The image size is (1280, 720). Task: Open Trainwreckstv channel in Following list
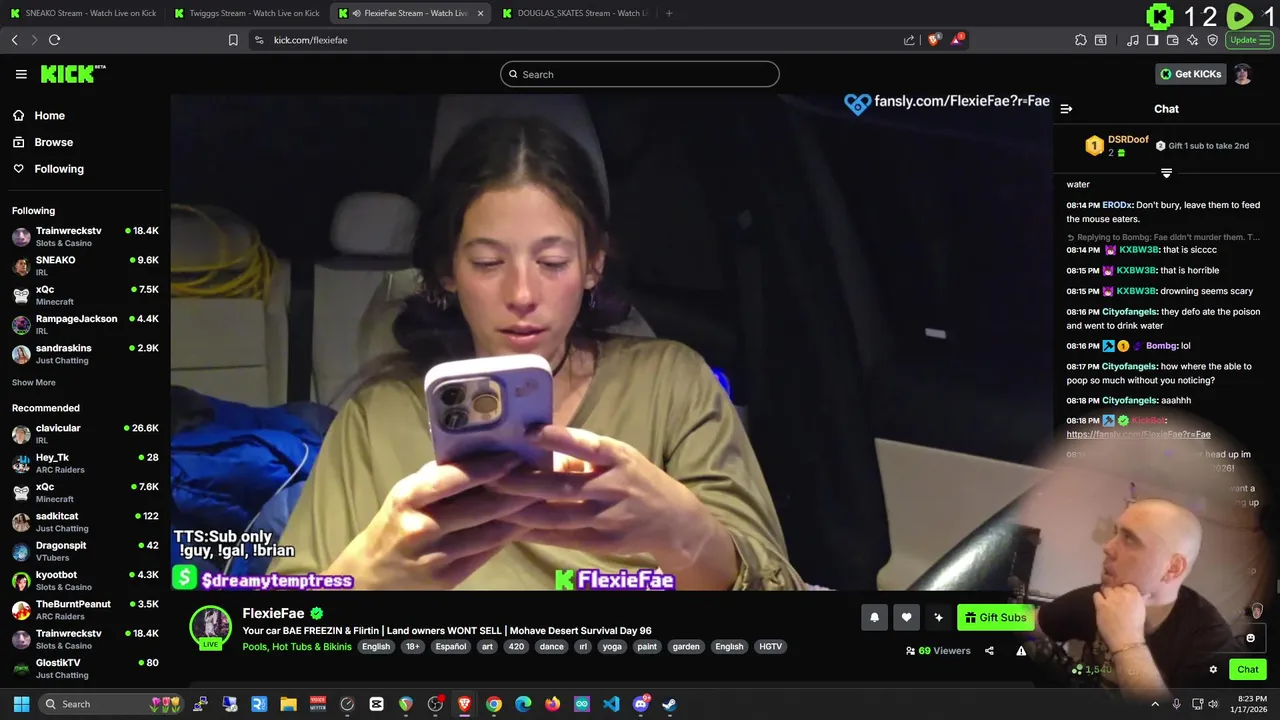pos(85,236)
